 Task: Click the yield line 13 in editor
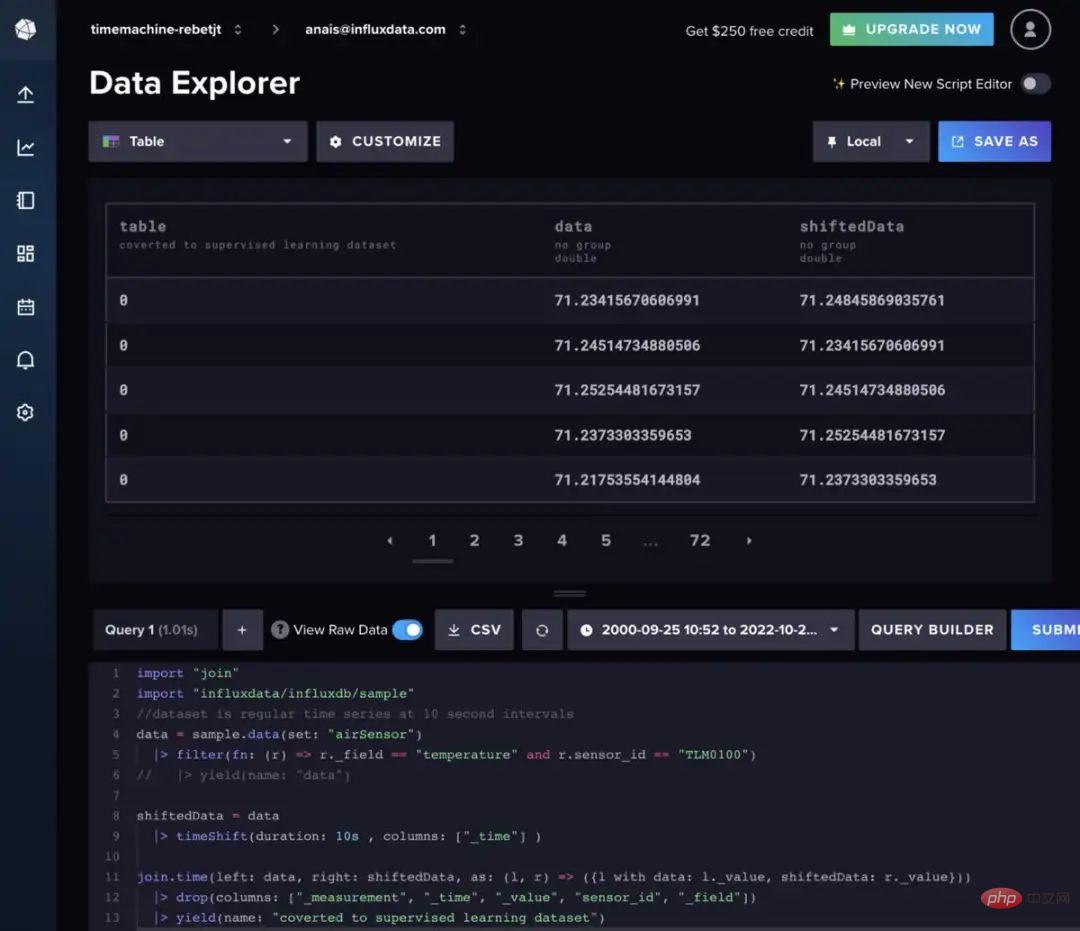[x=380, y=918]
